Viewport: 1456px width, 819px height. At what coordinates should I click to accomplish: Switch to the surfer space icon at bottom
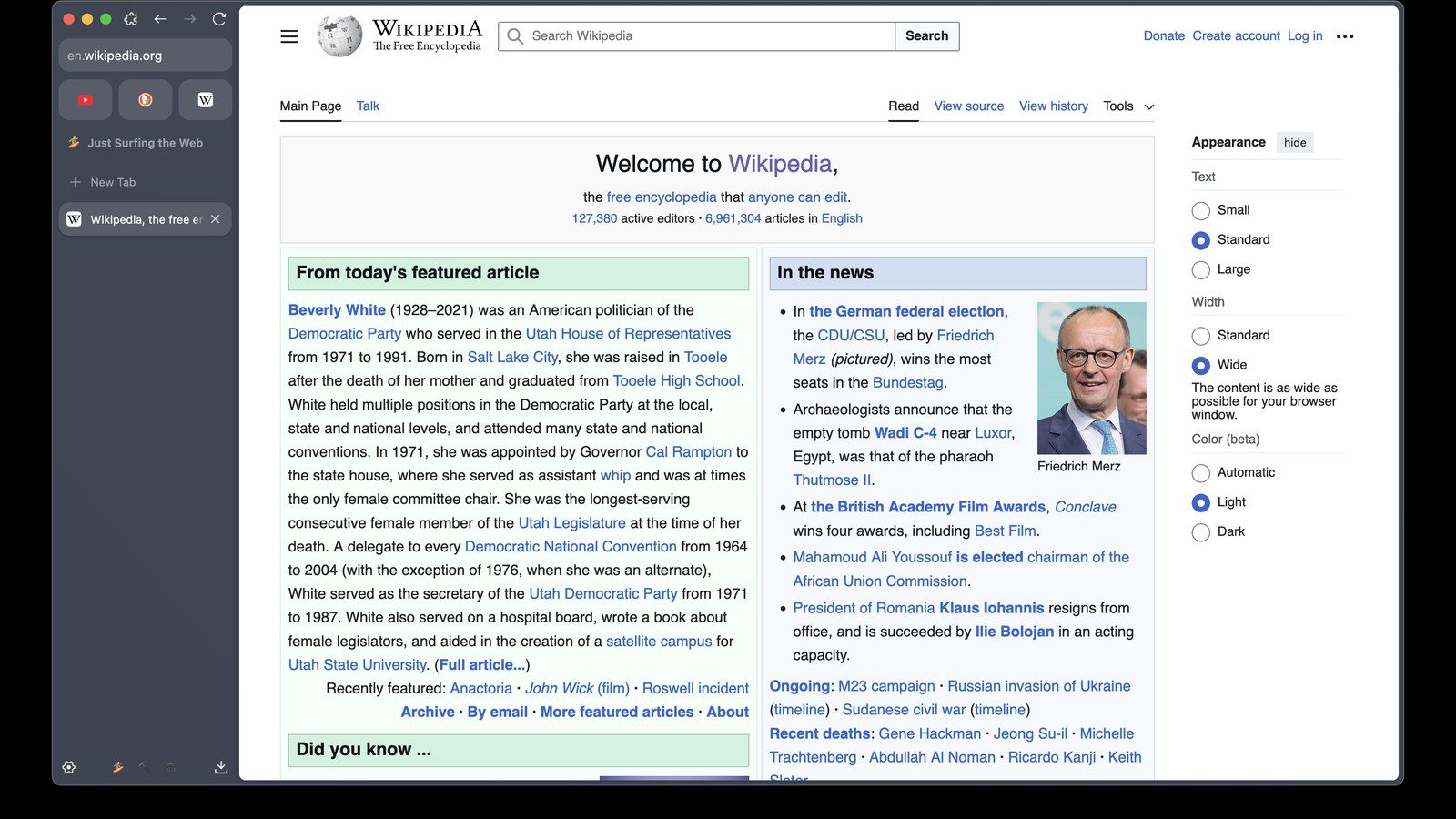(118, 767)
